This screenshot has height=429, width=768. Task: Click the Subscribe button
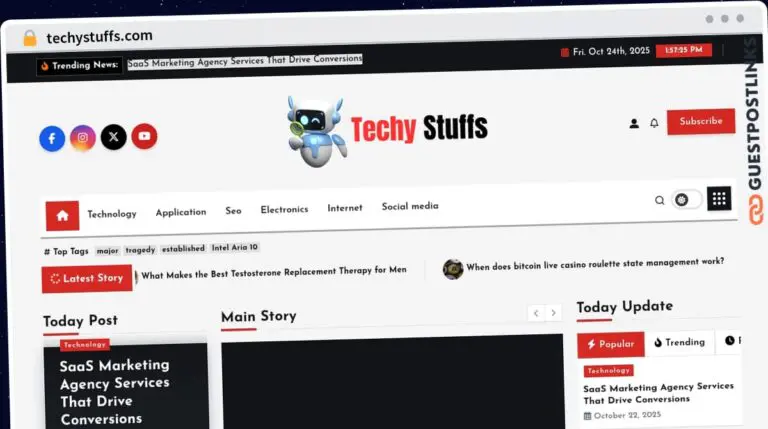[701, 121]
